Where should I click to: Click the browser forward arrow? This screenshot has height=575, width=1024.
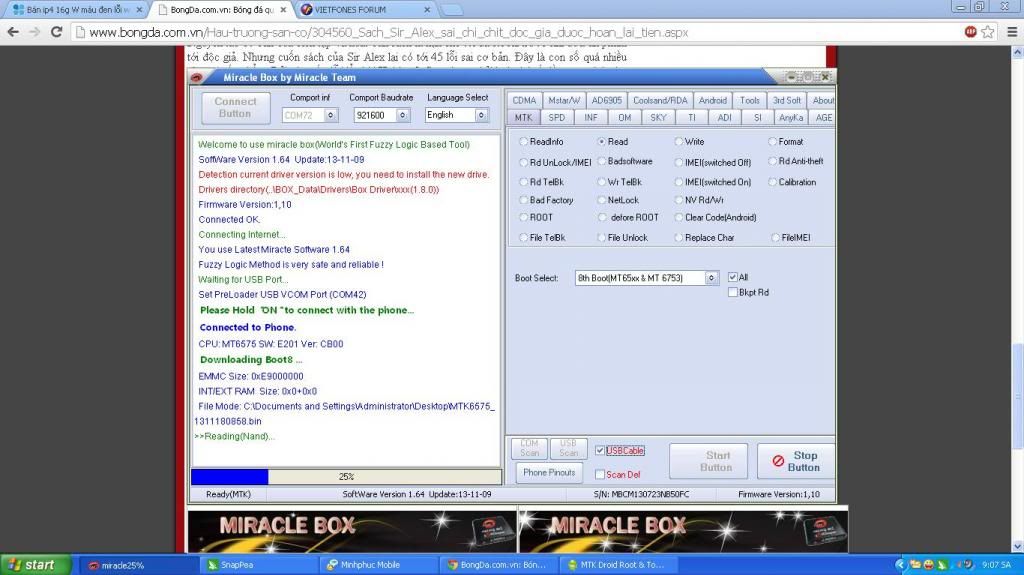coord(34,32)
